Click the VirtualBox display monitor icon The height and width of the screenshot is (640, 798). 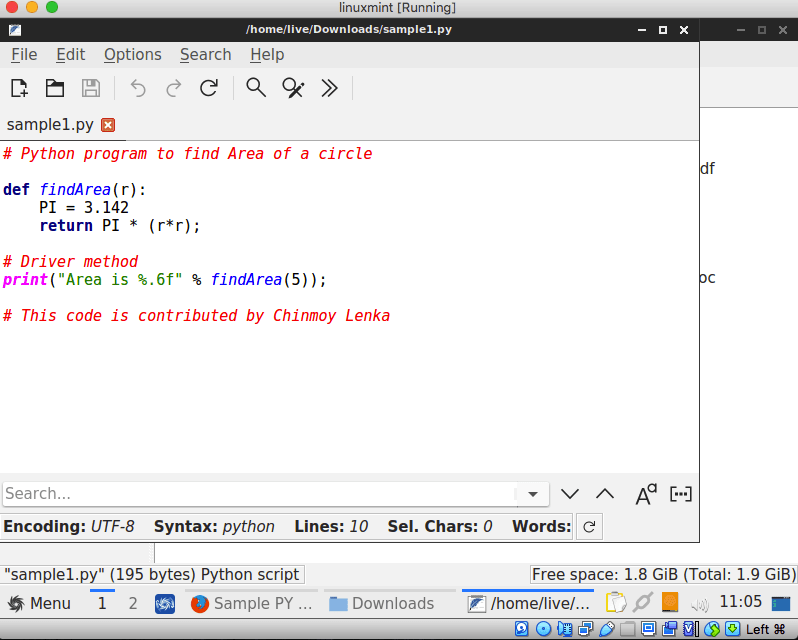[648, 629]
